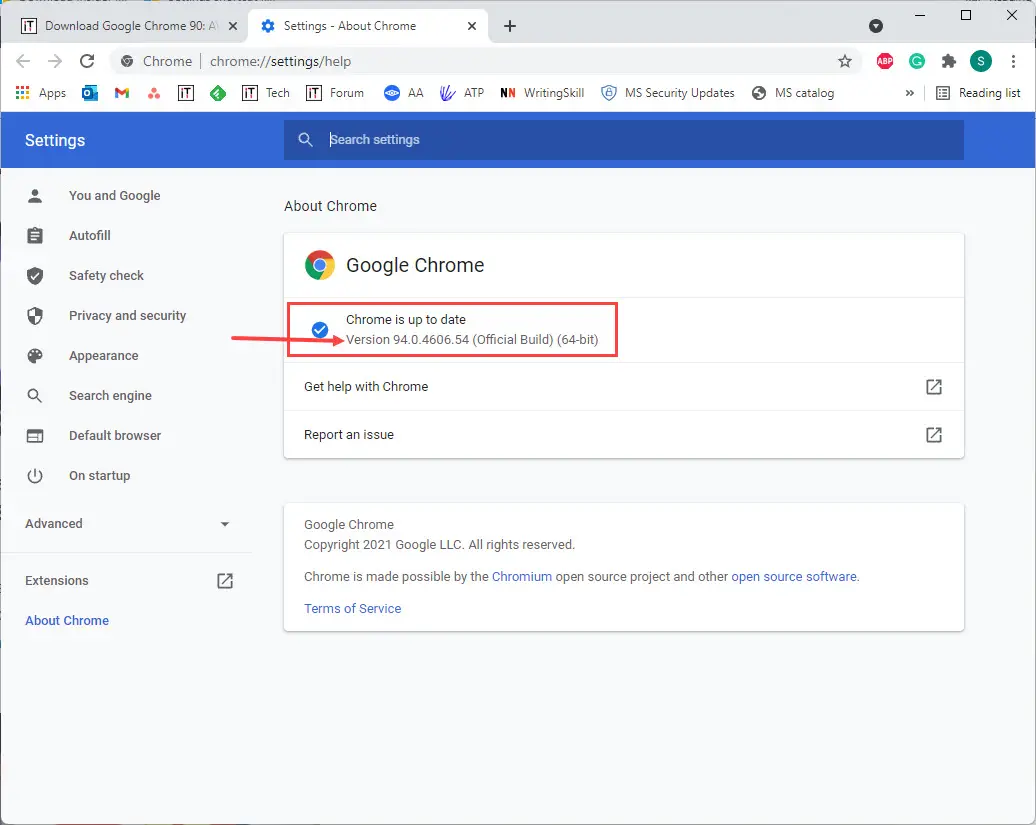1036x825 pixels.
Task: Click the Version 94.0.4606.54 text
Action: pos(472,340)
